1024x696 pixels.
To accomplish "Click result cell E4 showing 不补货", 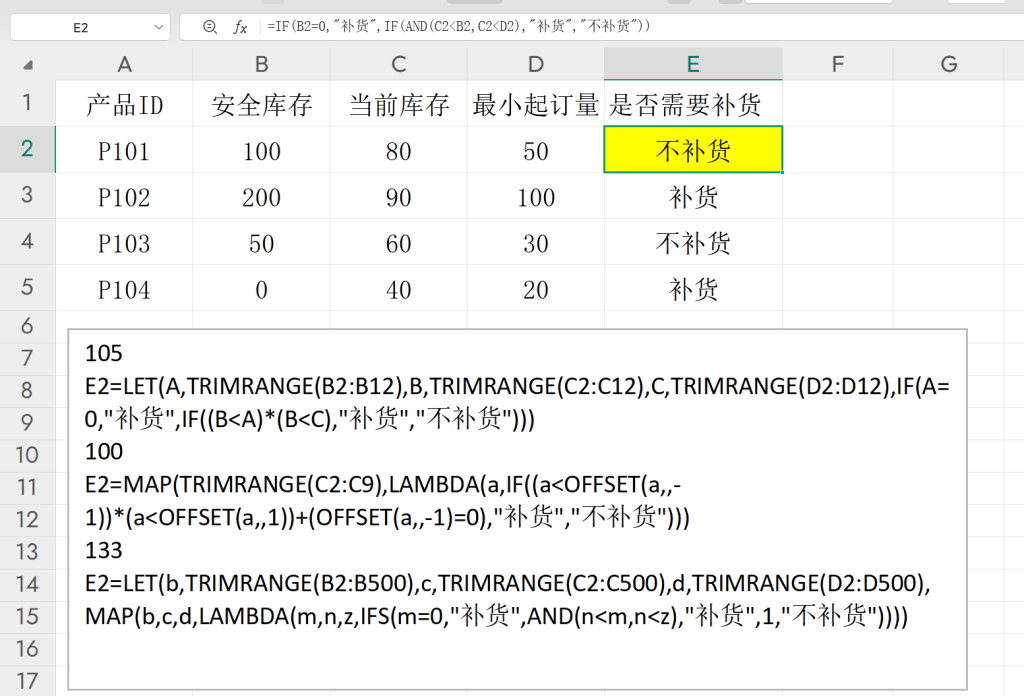I will [693, 243].
